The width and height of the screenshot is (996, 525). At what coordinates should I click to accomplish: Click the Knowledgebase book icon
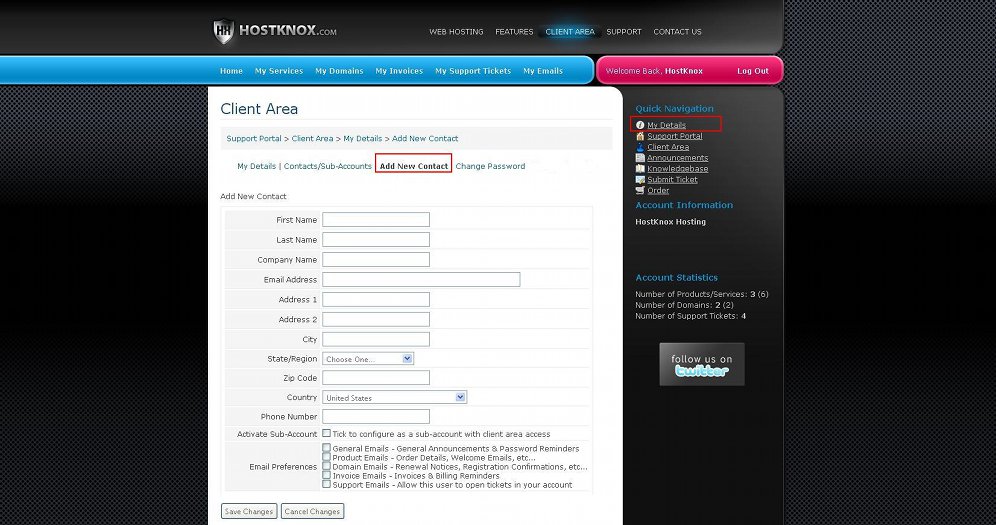click(x=640, y=169)
